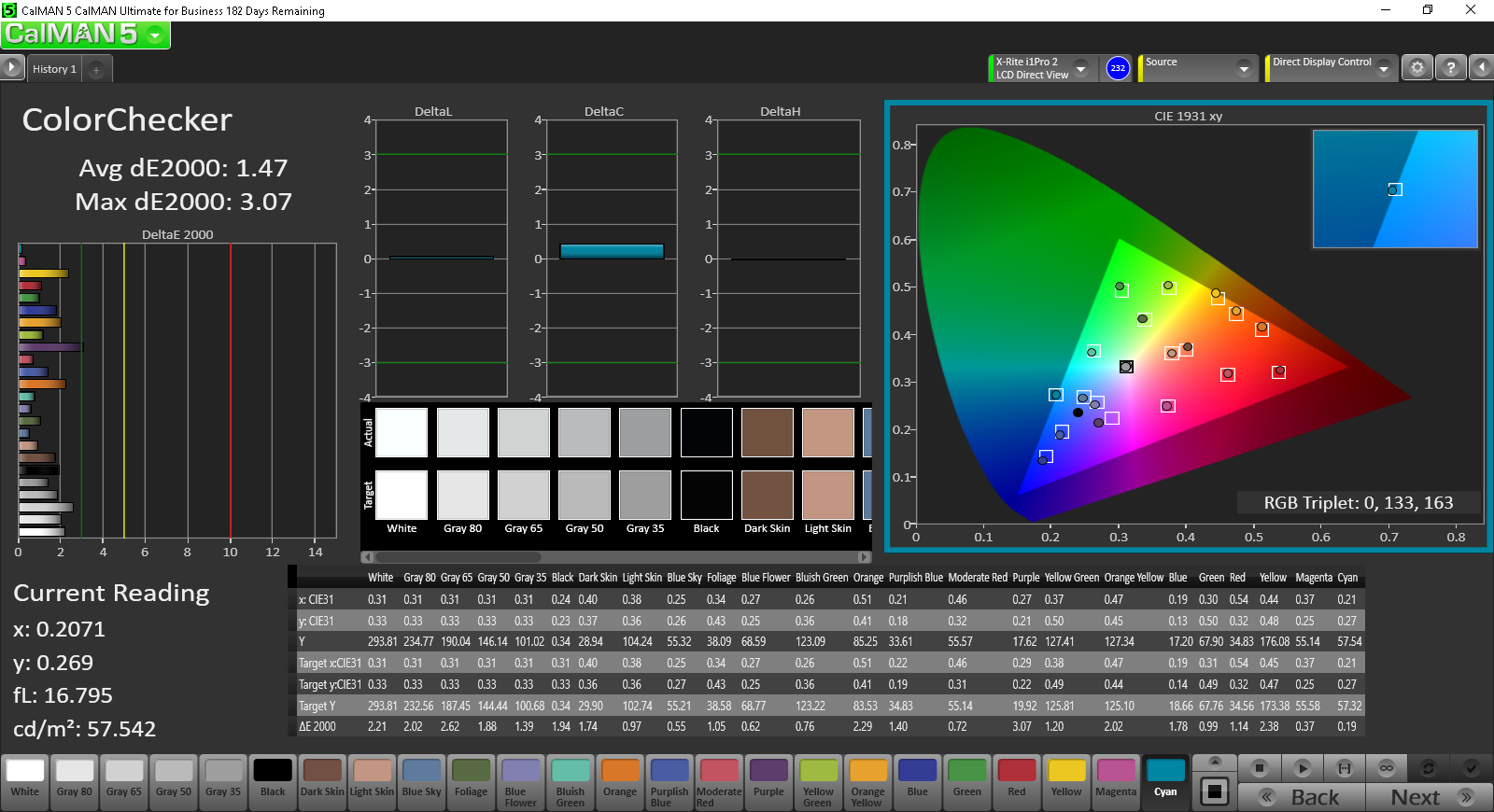
Task: Open X-Rite i1Pro 2 meter dropdown
Action: coord(1081,68)
